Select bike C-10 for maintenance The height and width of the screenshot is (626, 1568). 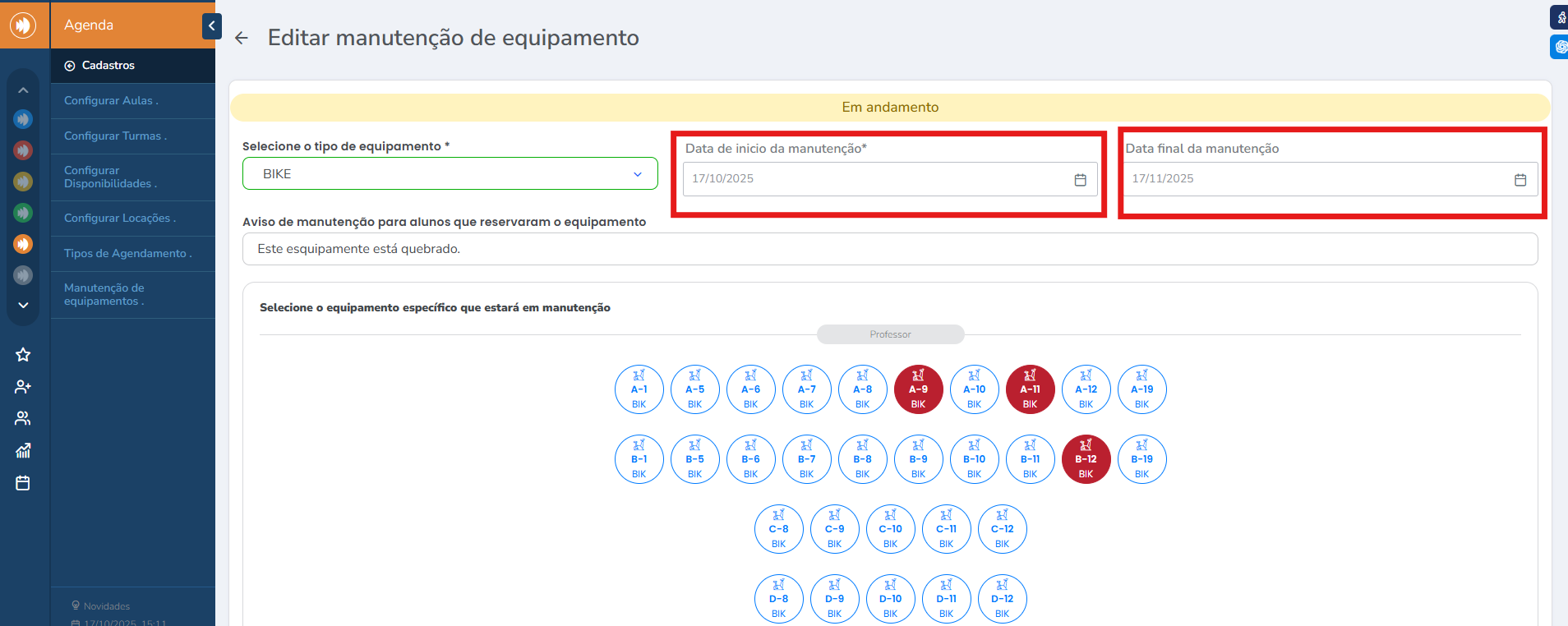tap(890, 529)
